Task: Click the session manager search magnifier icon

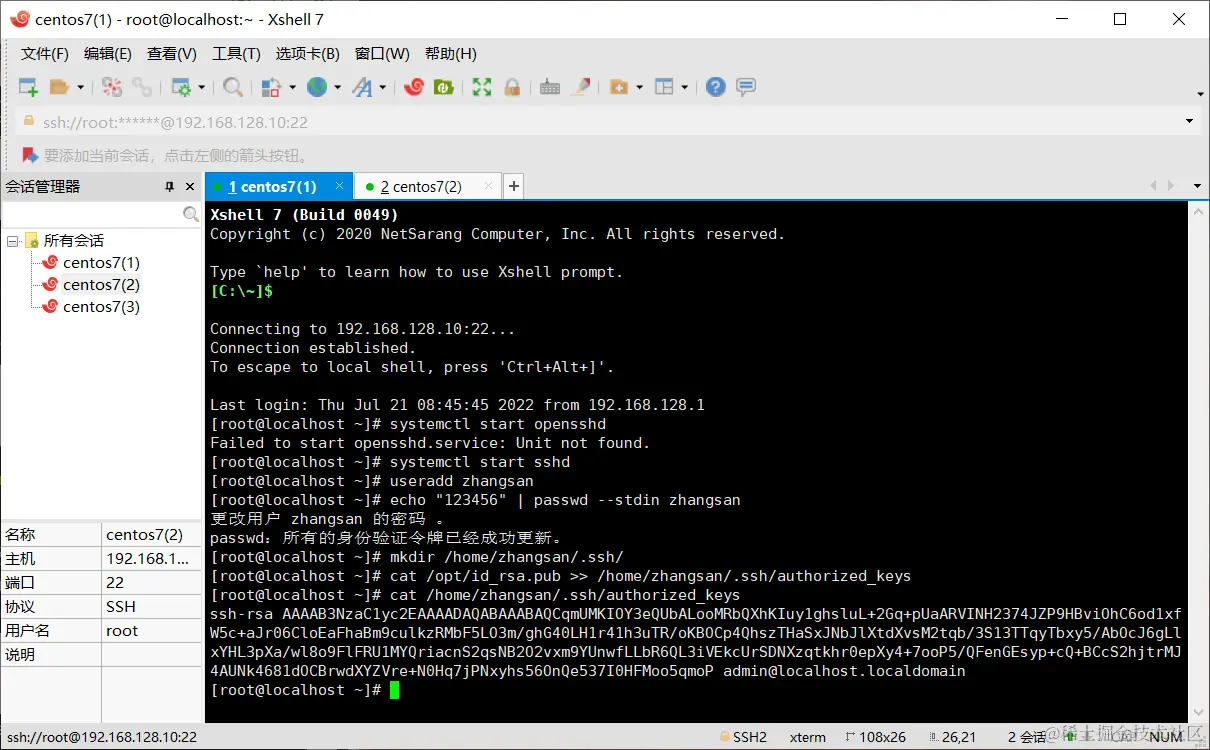Action: 191,214
